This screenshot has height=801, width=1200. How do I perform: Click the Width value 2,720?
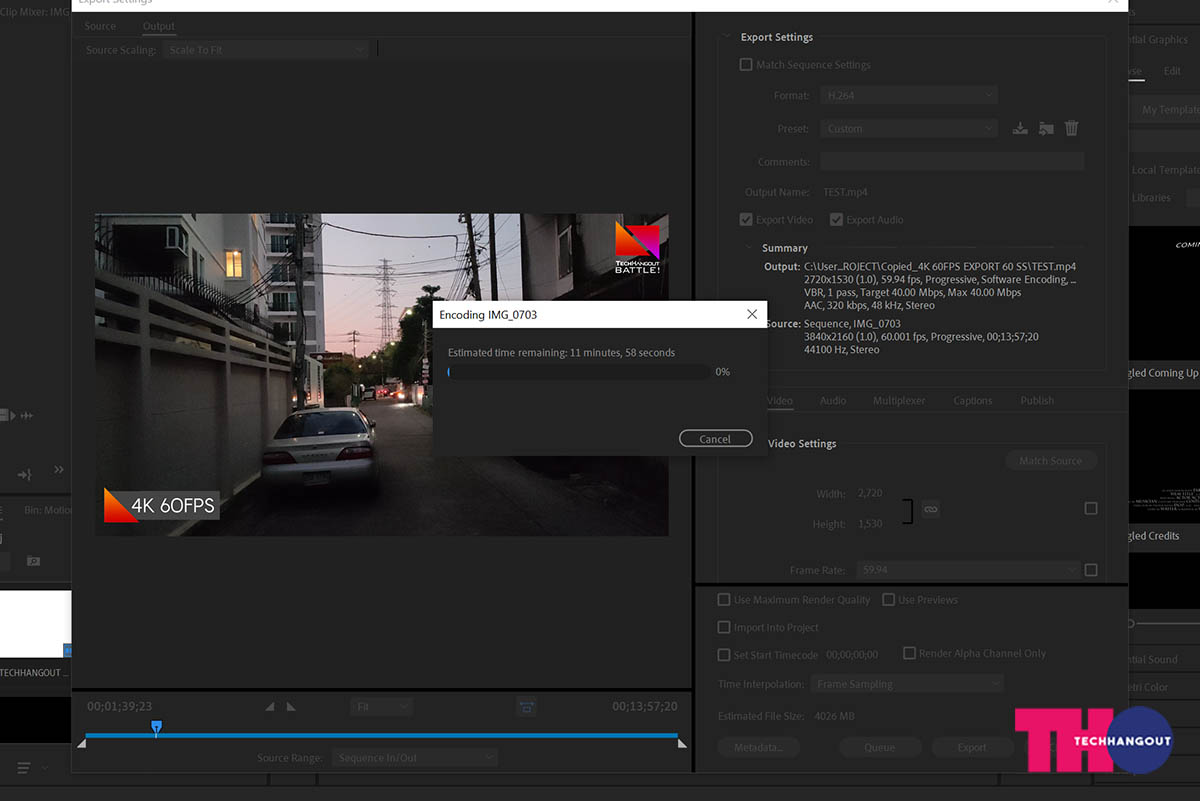click(x=870, y=493)
